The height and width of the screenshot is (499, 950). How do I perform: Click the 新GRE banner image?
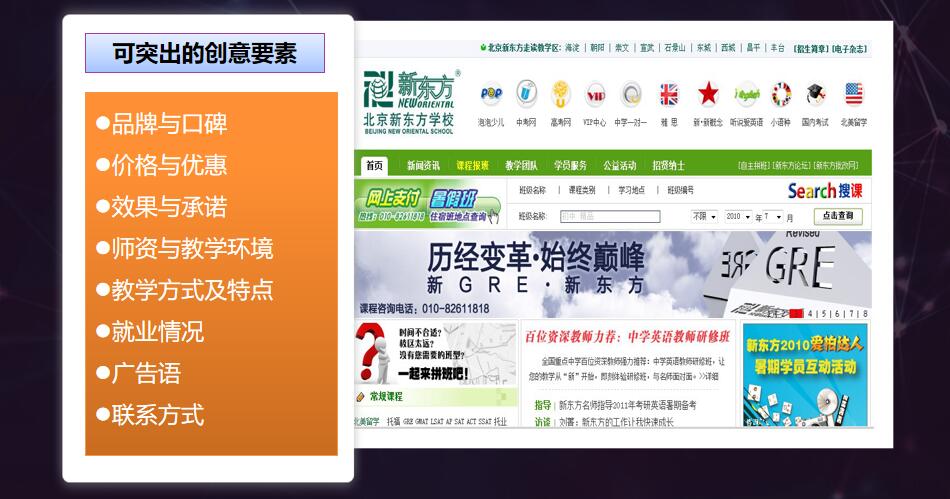pos(613,274)
